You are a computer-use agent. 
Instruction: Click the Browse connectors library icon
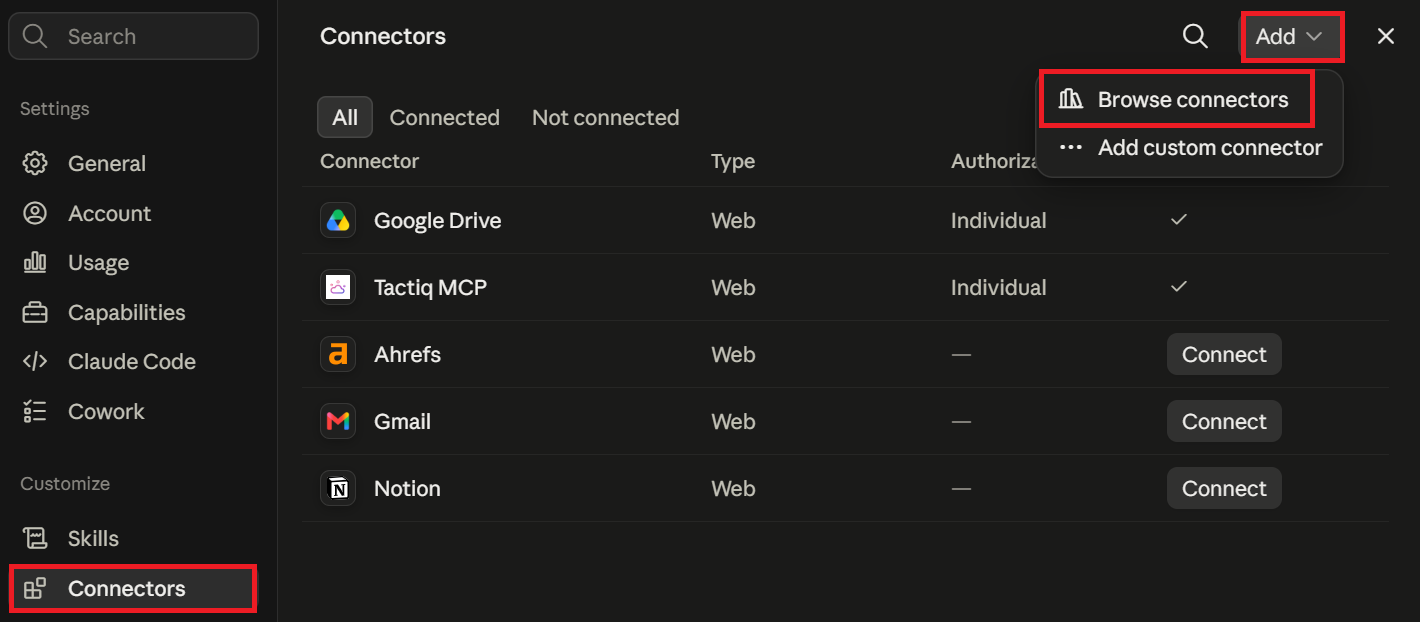click(1071, 99)
